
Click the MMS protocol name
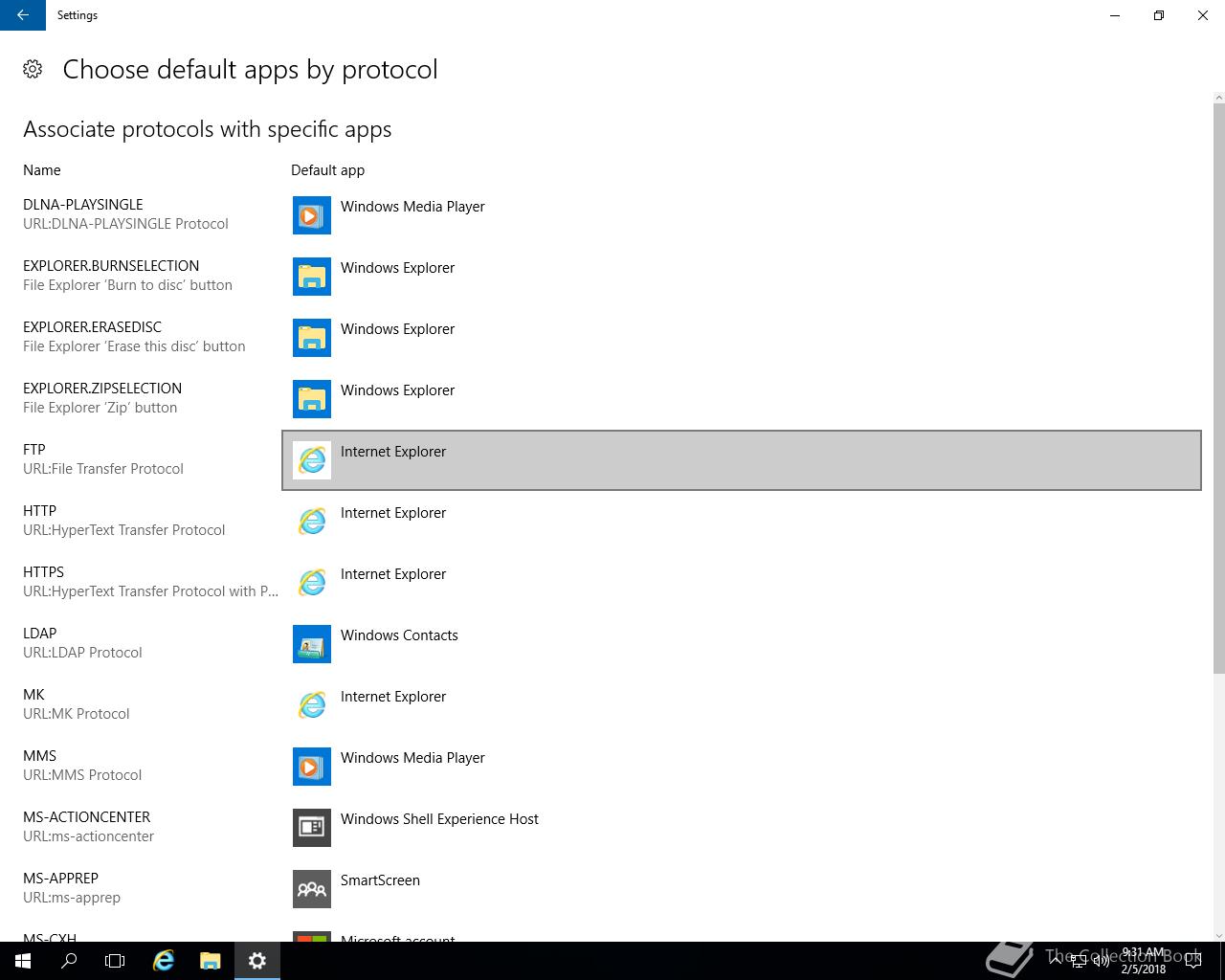click(x=40, y=756)
